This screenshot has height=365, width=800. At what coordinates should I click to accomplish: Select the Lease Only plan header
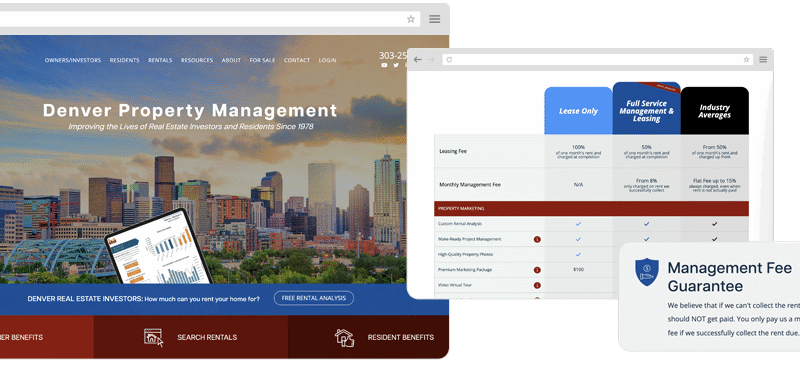point(578,111)
